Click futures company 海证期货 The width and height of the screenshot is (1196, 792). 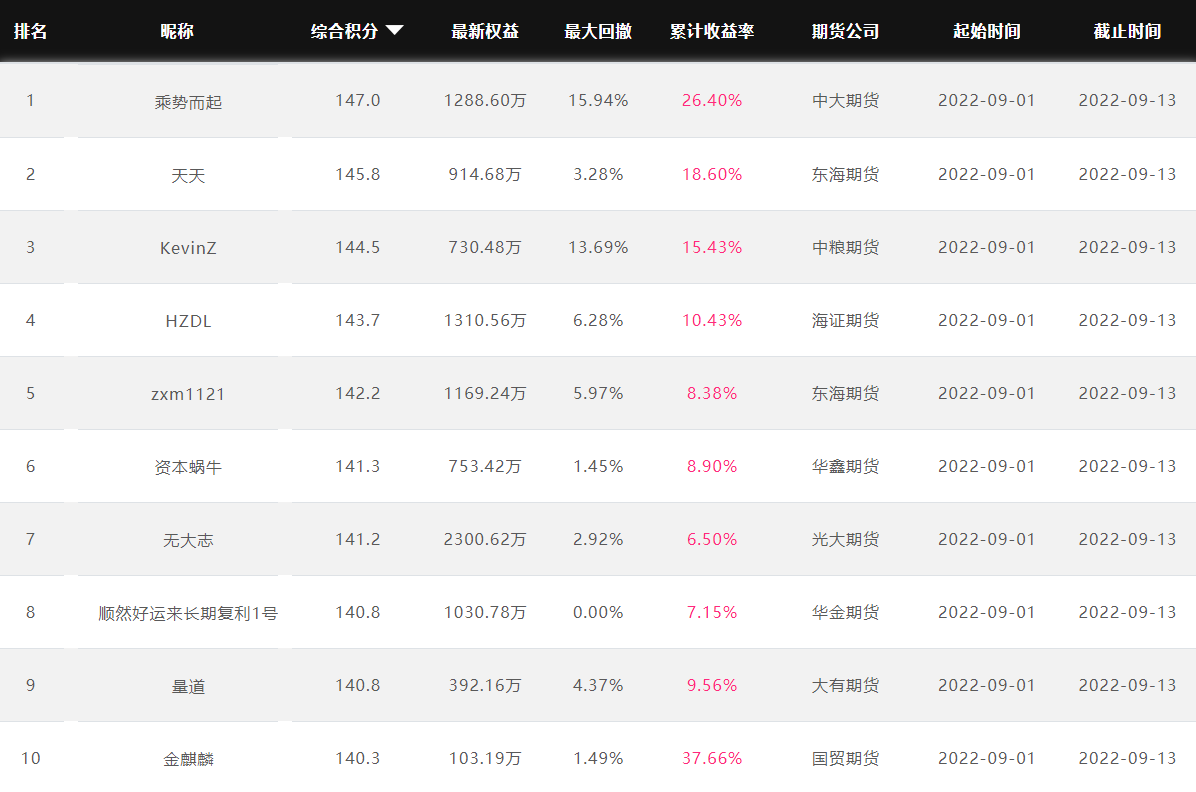point(845,320)
